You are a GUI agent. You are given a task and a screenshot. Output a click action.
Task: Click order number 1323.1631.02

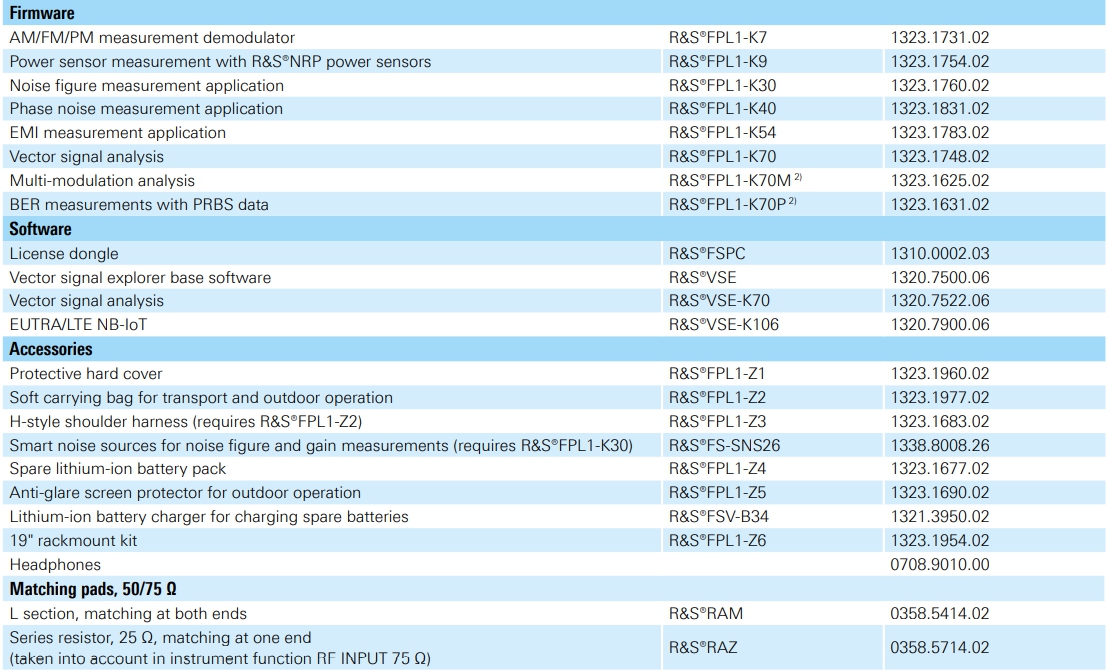[x=940, y=205]
